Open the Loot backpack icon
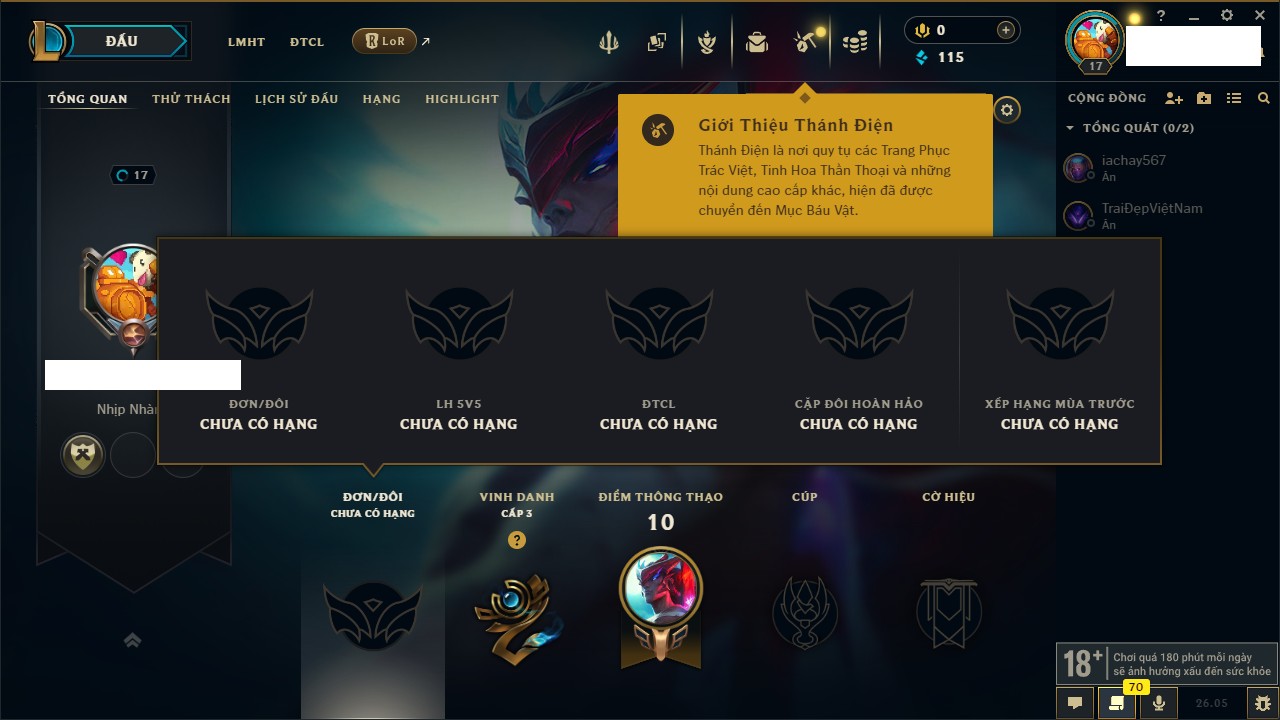 pyautogui.click(x=757, y=42)
